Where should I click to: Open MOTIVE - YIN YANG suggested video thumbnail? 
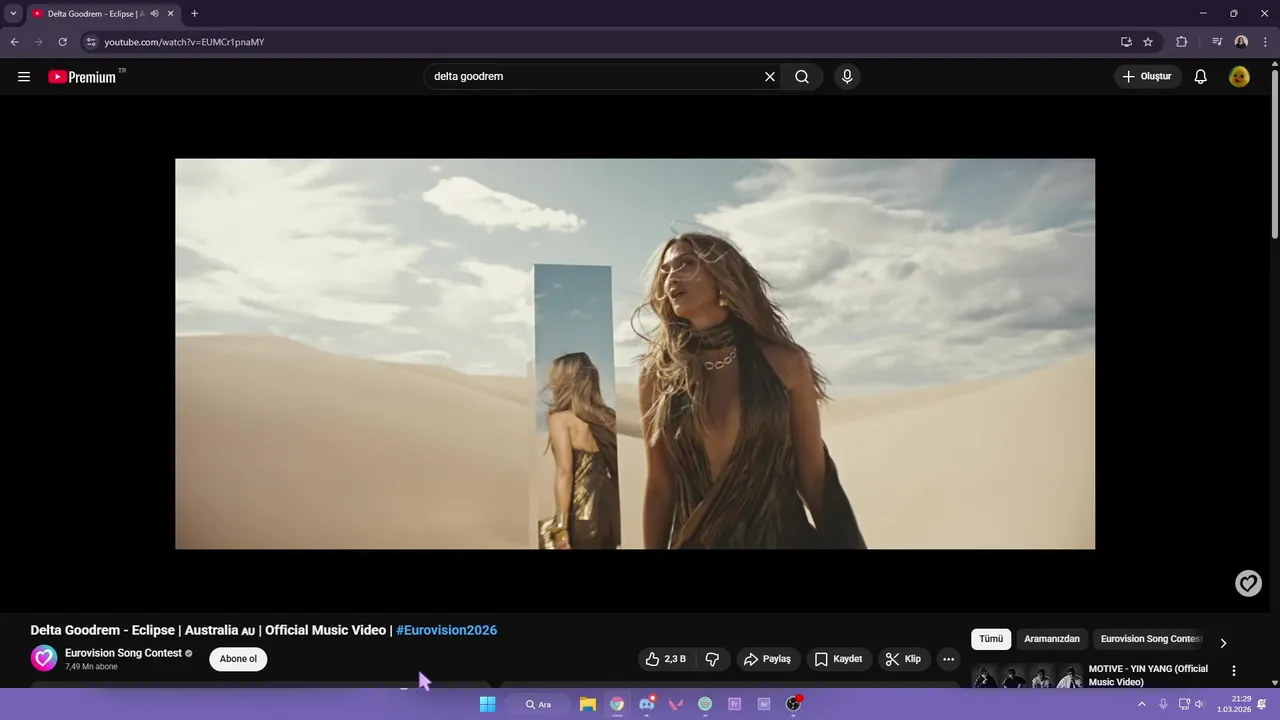(1027, 676)
